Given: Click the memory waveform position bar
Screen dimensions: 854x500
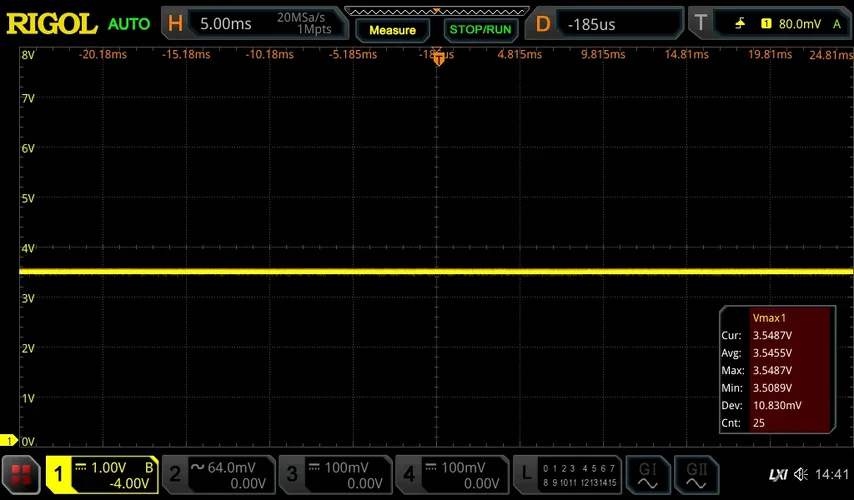Looking at the screenshot, I should [436, 11].
